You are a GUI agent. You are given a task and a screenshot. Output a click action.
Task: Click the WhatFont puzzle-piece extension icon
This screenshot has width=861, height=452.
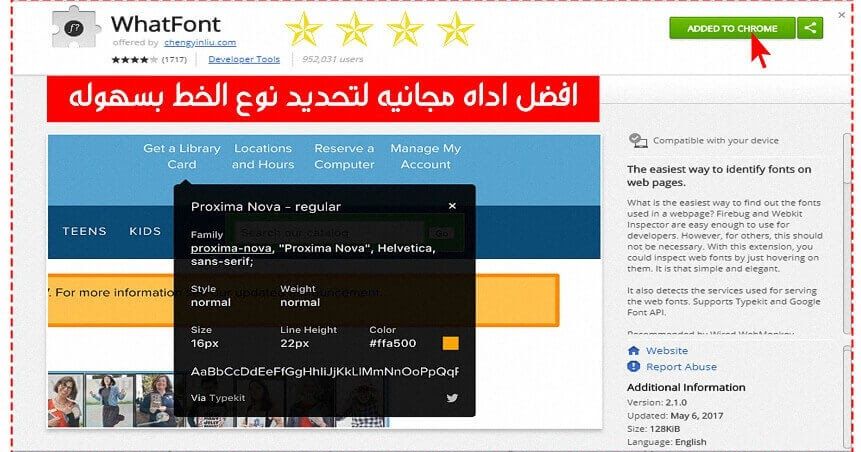(x=74, y=27)
